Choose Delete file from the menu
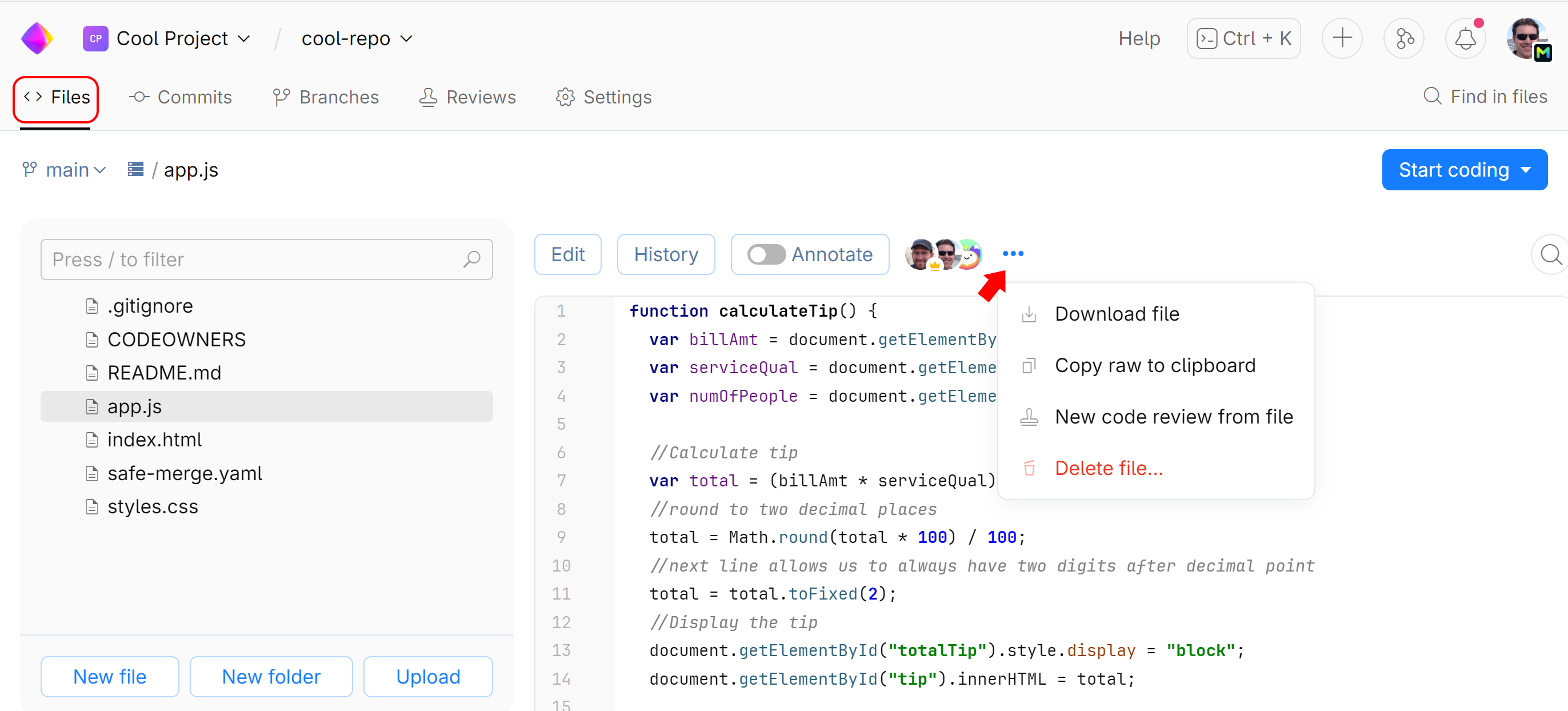 (x=1109, y=468)
